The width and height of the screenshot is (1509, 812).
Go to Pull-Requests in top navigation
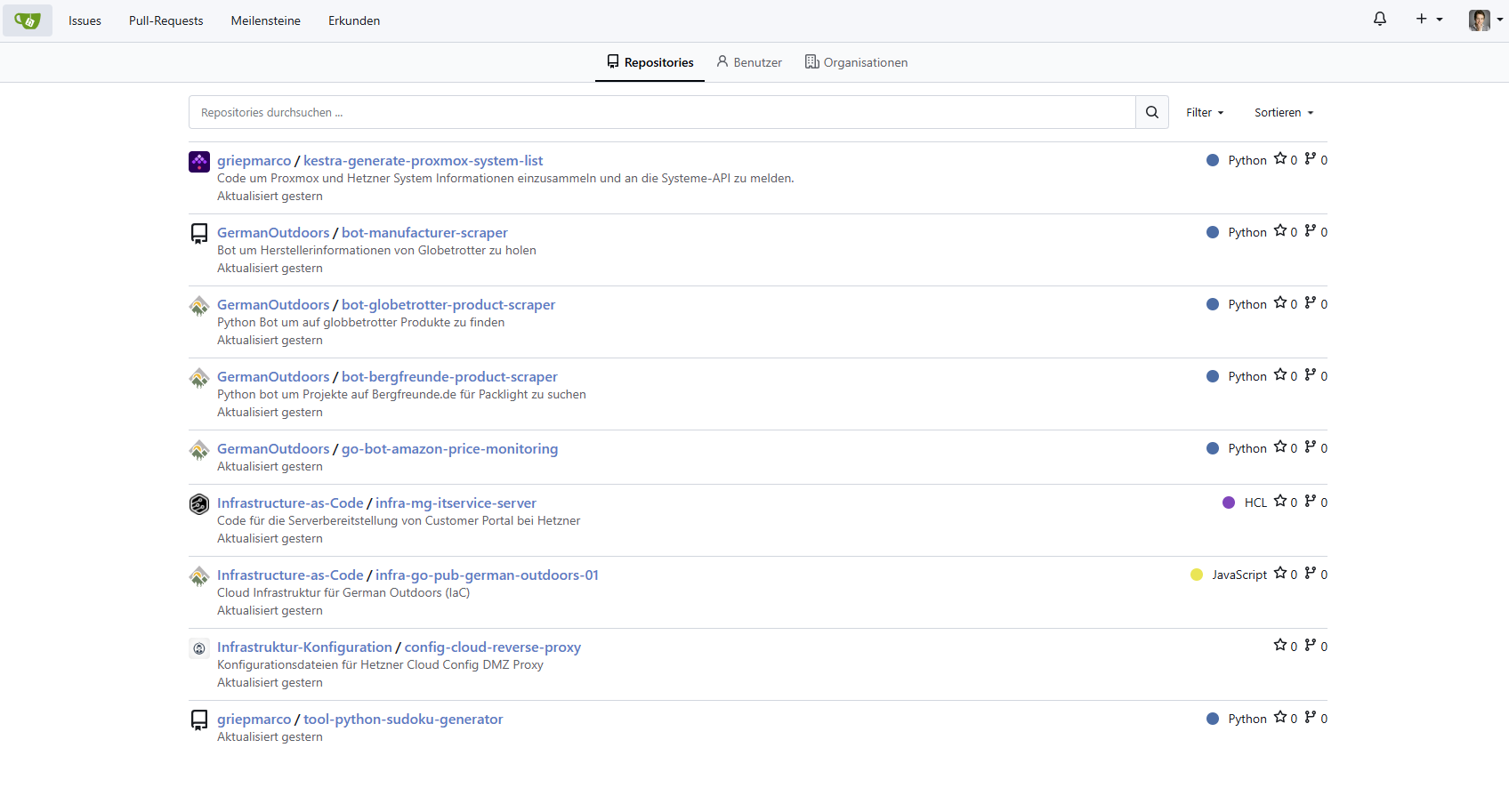point(165,20)
